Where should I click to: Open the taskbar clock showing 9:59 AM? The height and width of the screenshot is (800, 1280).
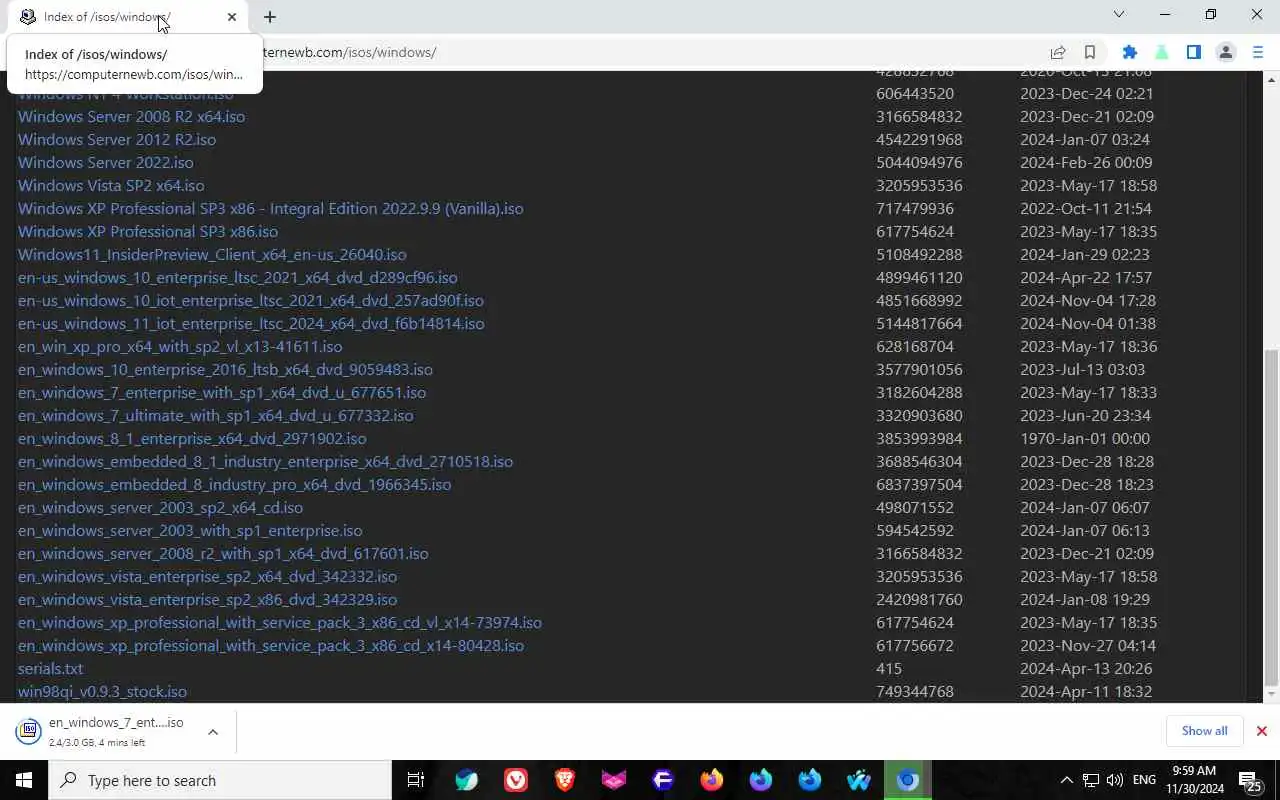1193,780
